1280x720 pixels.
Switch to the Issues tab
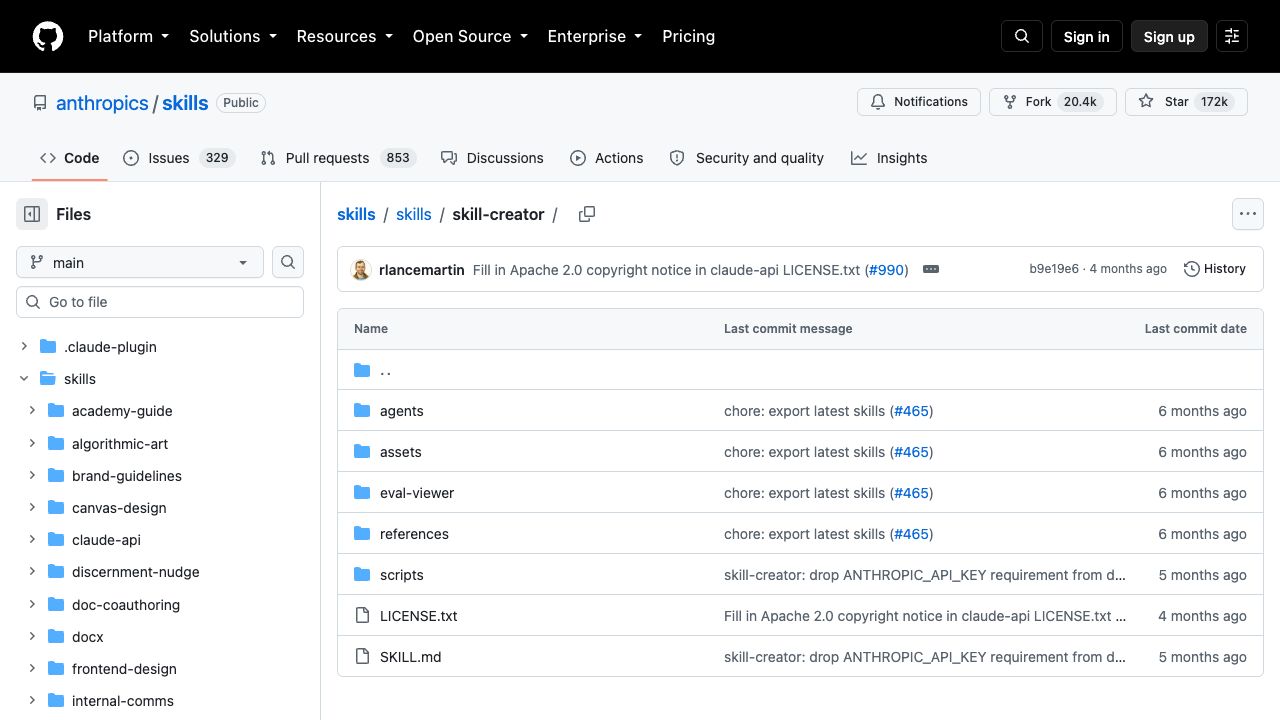(x=179, y=158)
